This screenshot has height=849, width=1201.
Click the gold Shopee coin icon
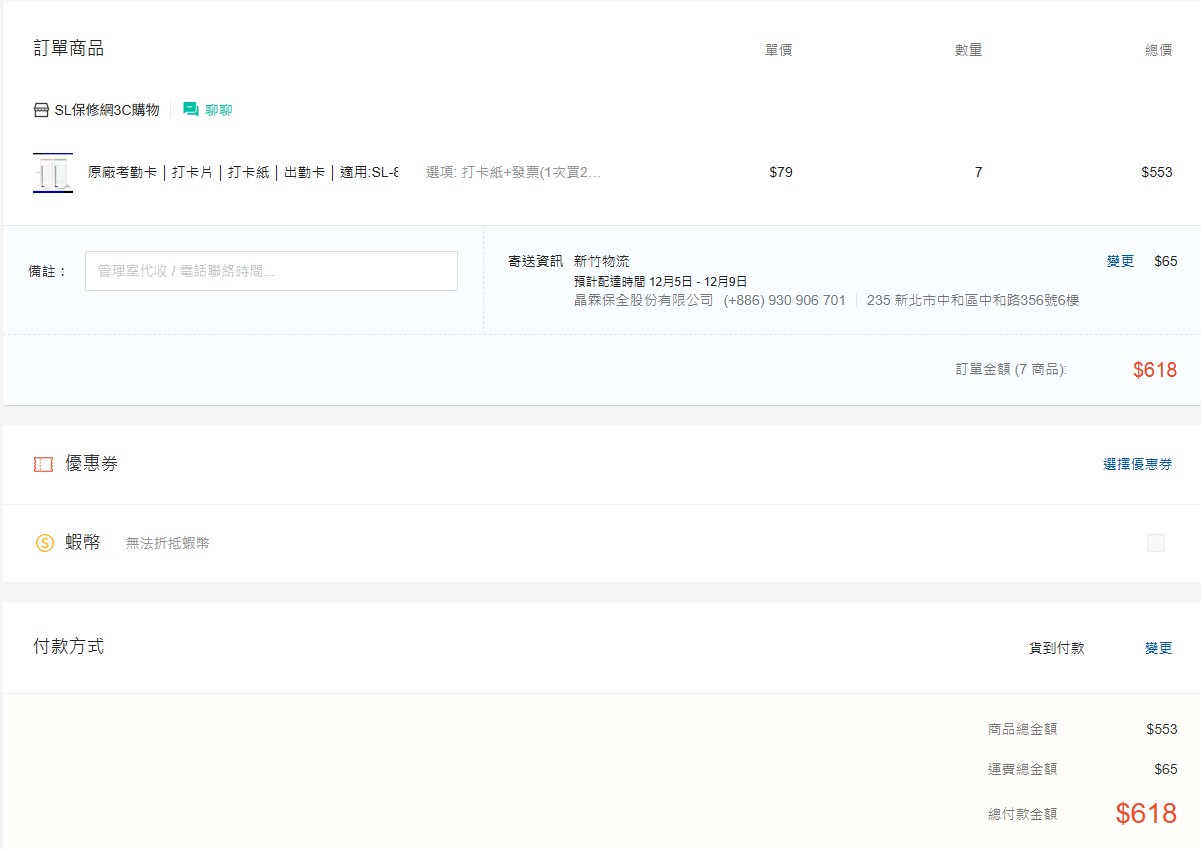(44, 543)
